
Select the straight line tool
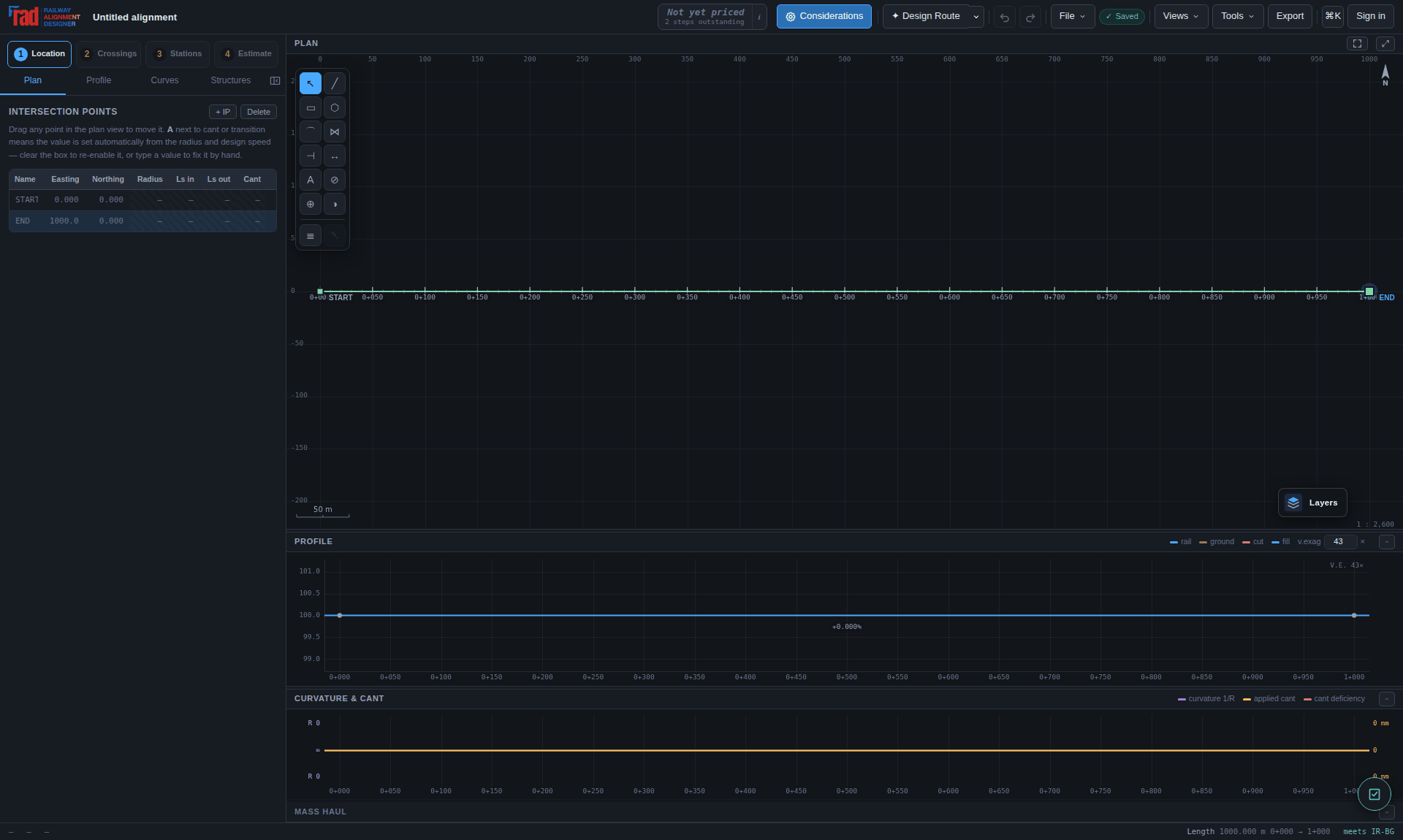tap(335, 83)
